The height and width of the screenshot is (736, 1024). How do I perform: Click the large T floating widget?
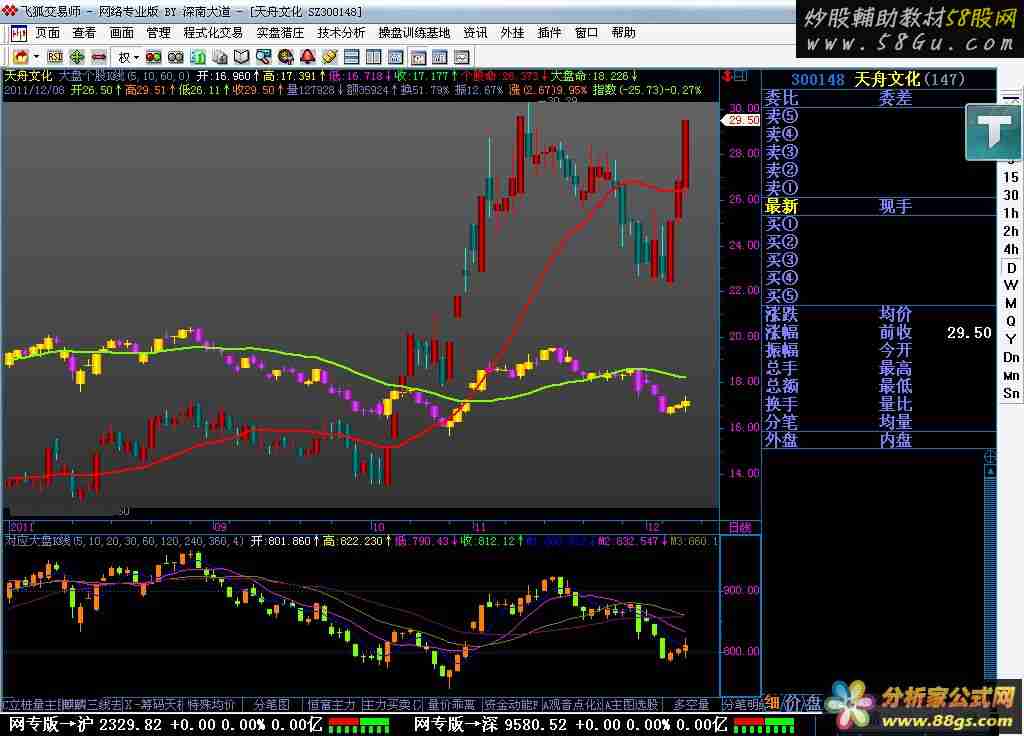994,131
